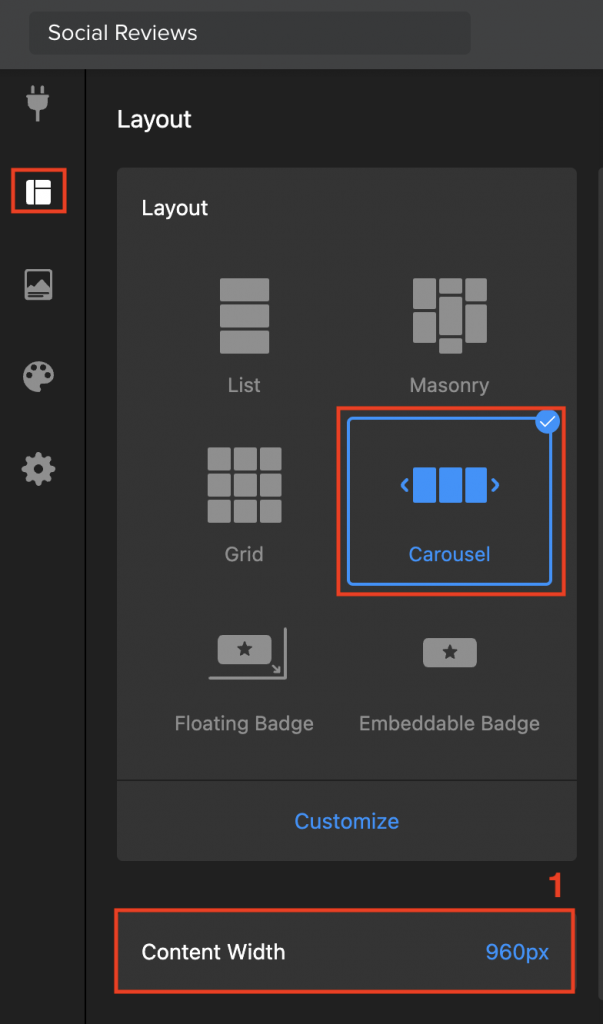Open the gear Settings sidebar icon
This screenshot has width=603, height=1024.
(x=39, y=469)
